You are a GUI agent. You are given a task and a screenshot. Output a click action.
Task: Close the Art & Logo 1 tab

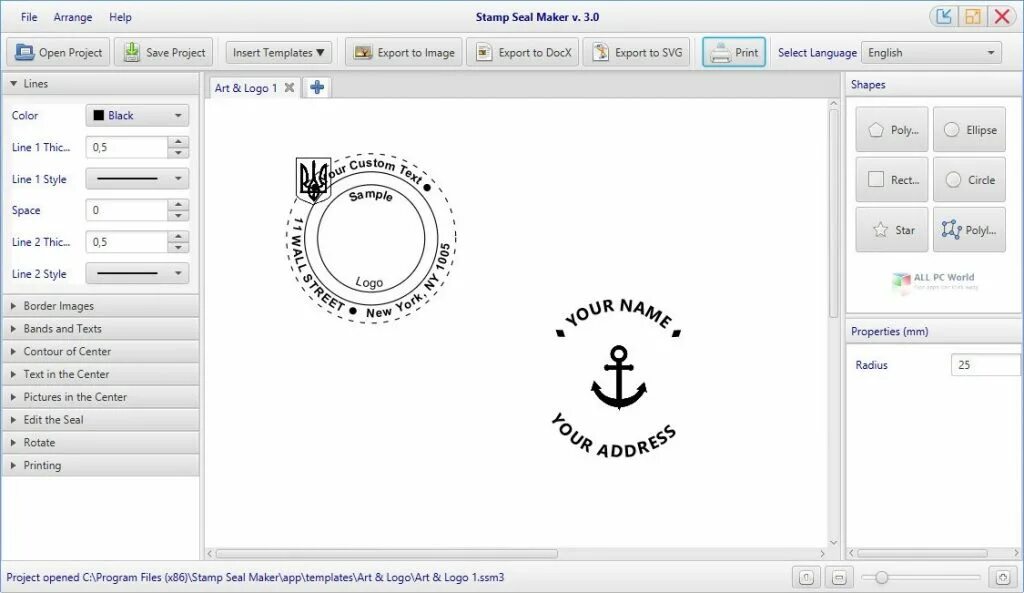[289, 88]
